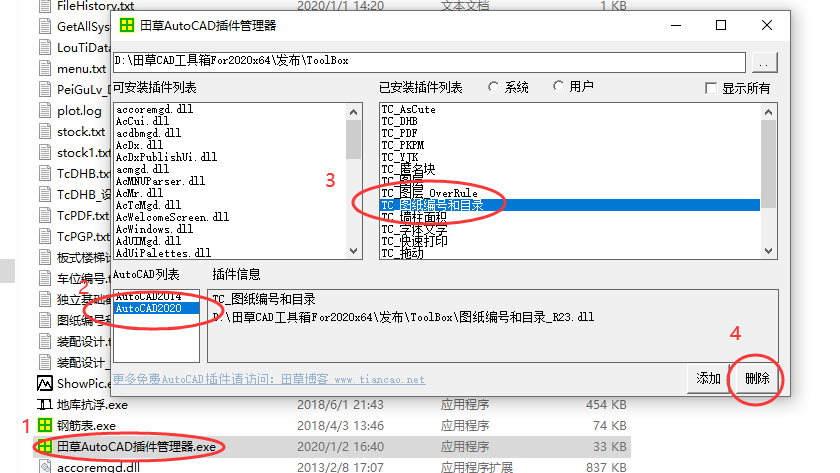Select acmgd.dll in installable plugin list
This screenshot has width=840, height=473.
coord(142,169)
